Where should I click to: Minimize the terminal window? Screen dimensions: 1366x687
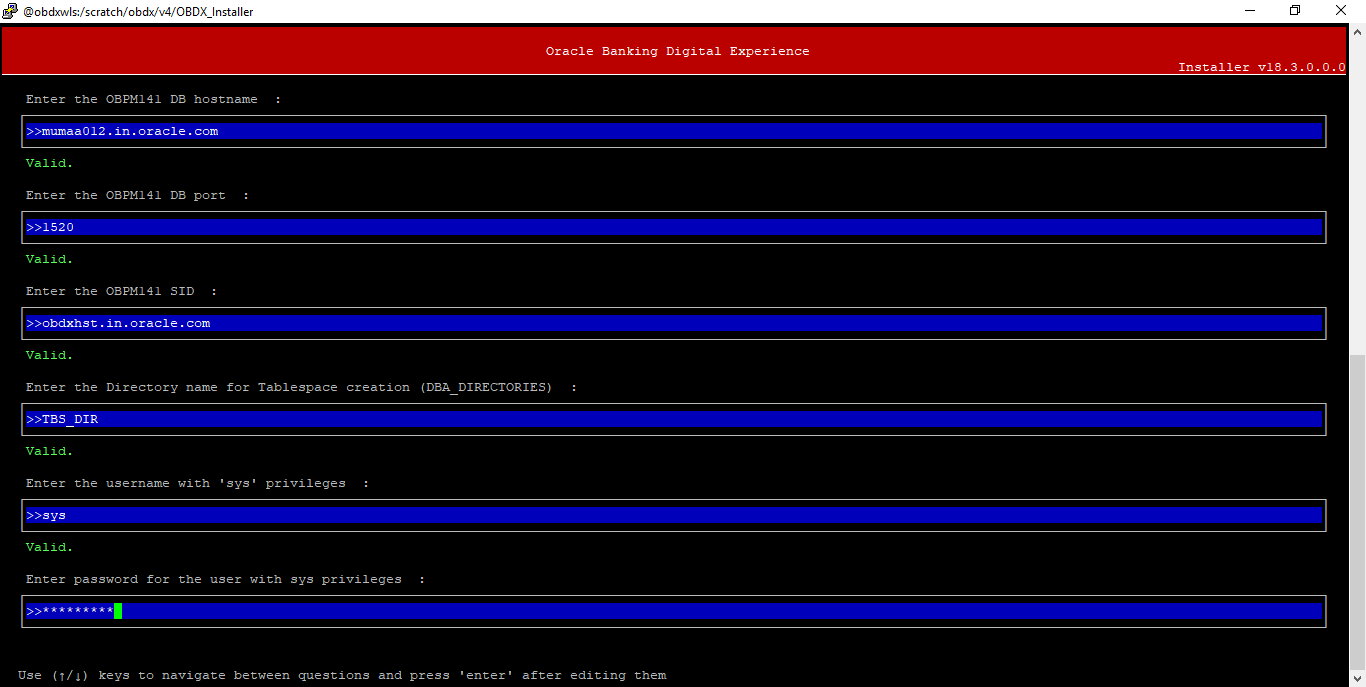(1250, 11)
